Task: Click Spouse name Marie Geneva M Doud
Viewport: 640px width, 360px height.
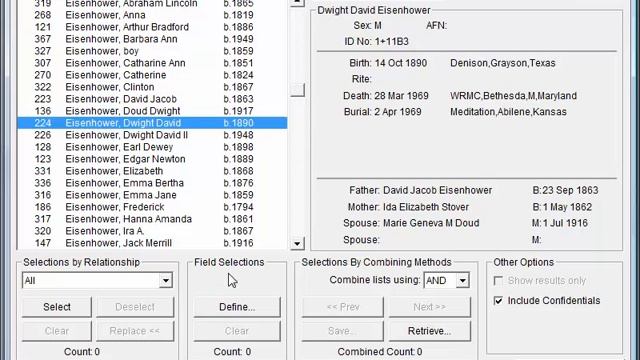Action: pos(431,223)
